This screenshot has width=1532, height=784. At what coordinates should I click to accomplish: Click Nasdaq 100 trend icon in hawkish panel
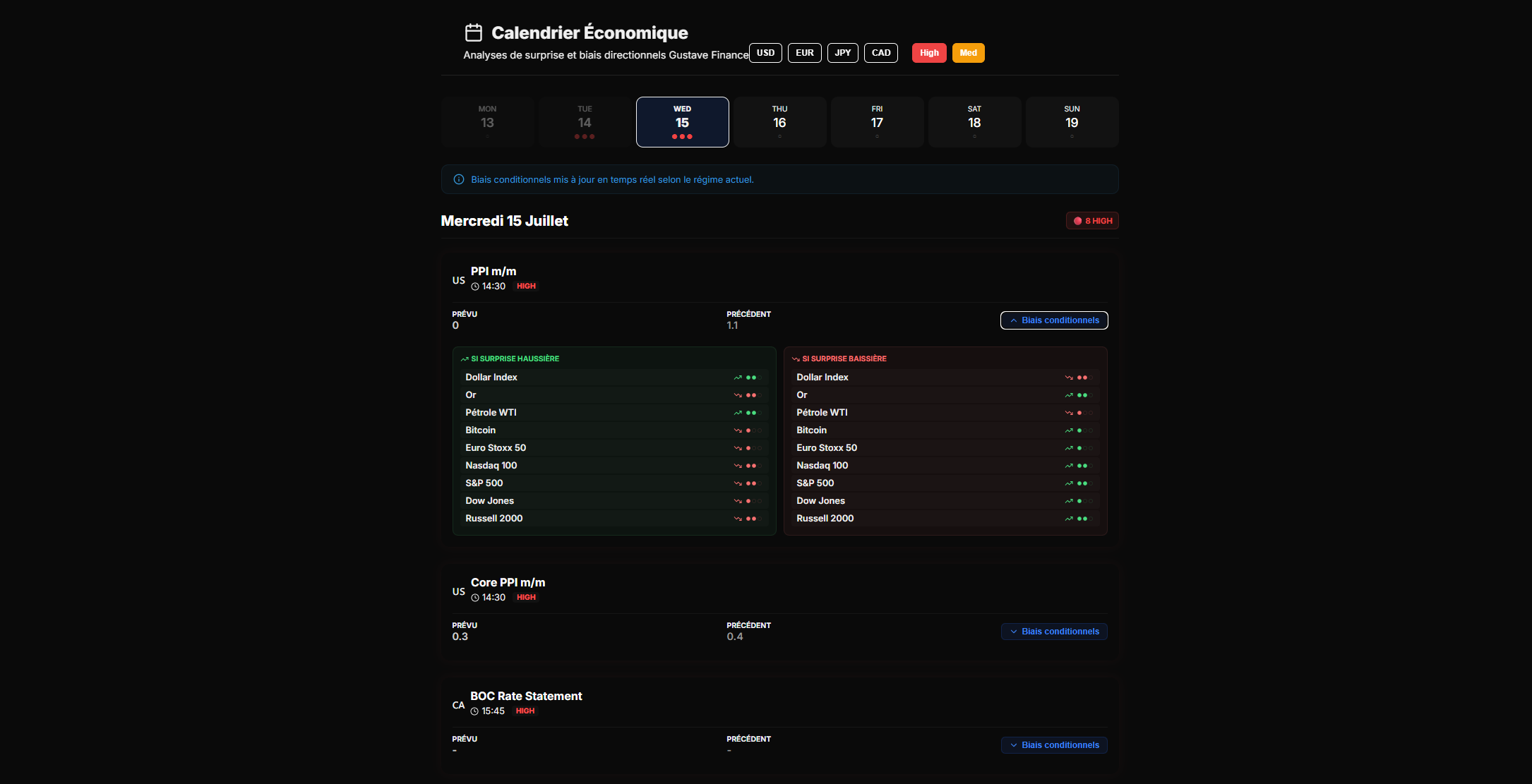(738, 466)
